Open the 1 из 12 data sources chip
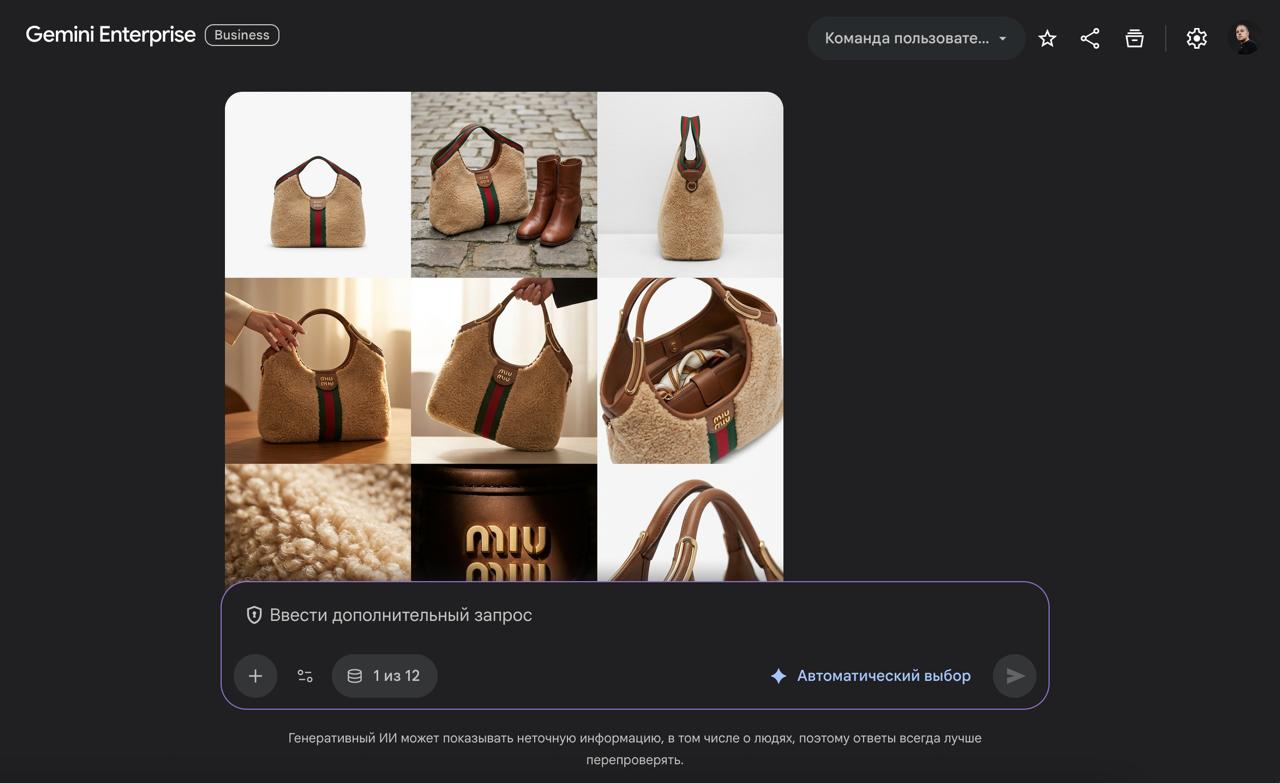Image resolution: width=1280 pixels, height=783 pixels. [x=384, y=676]
